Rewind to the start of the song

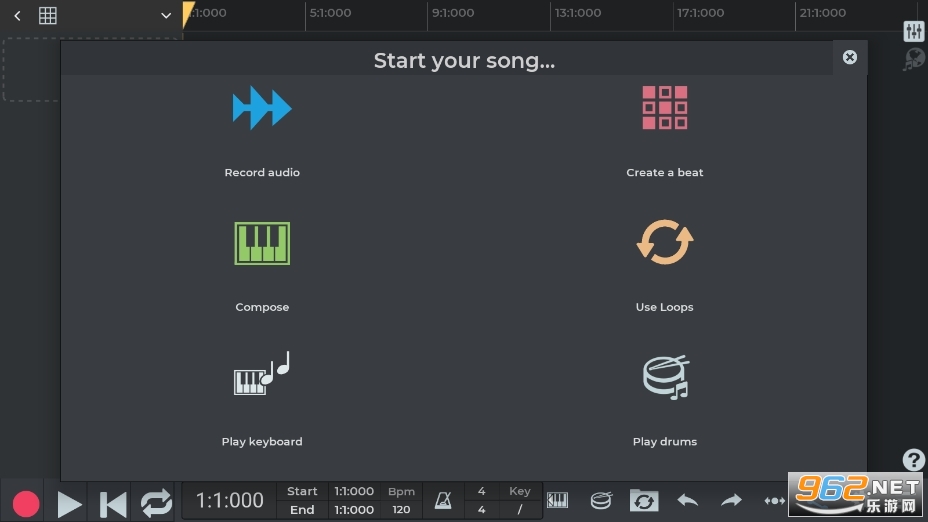pos(112,503)
